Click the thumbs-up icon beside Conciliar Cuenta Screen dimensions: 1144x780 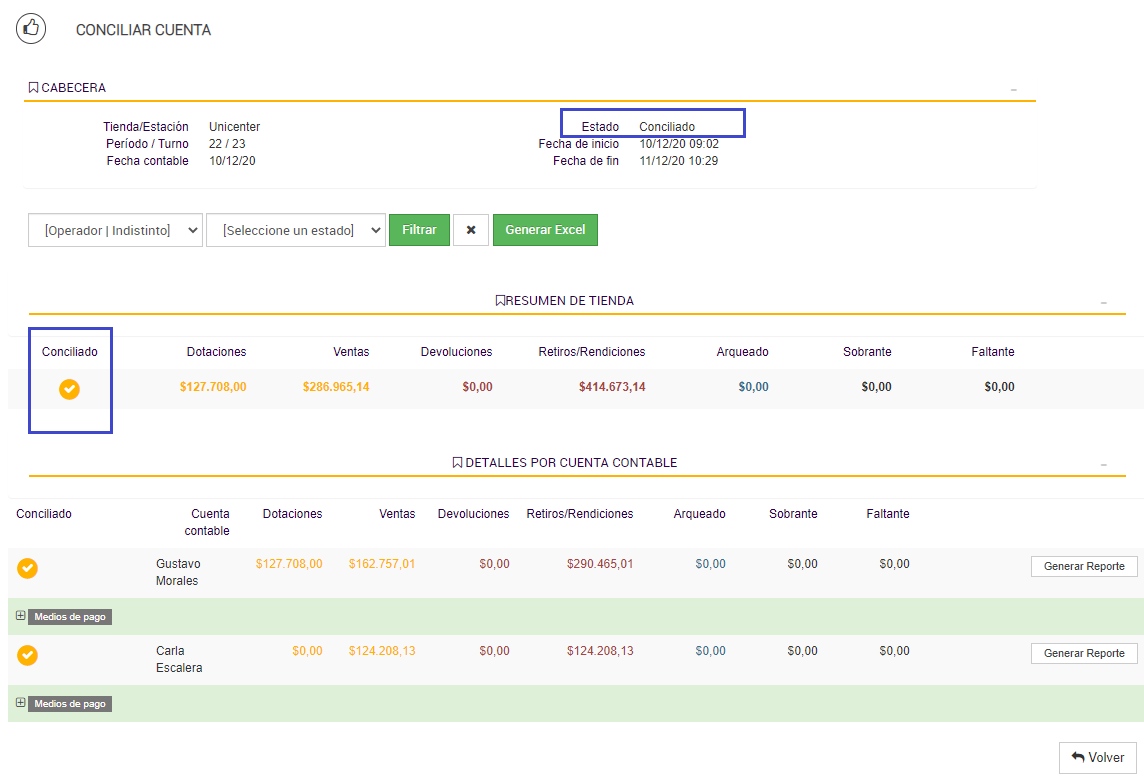[x=31, y=29]
